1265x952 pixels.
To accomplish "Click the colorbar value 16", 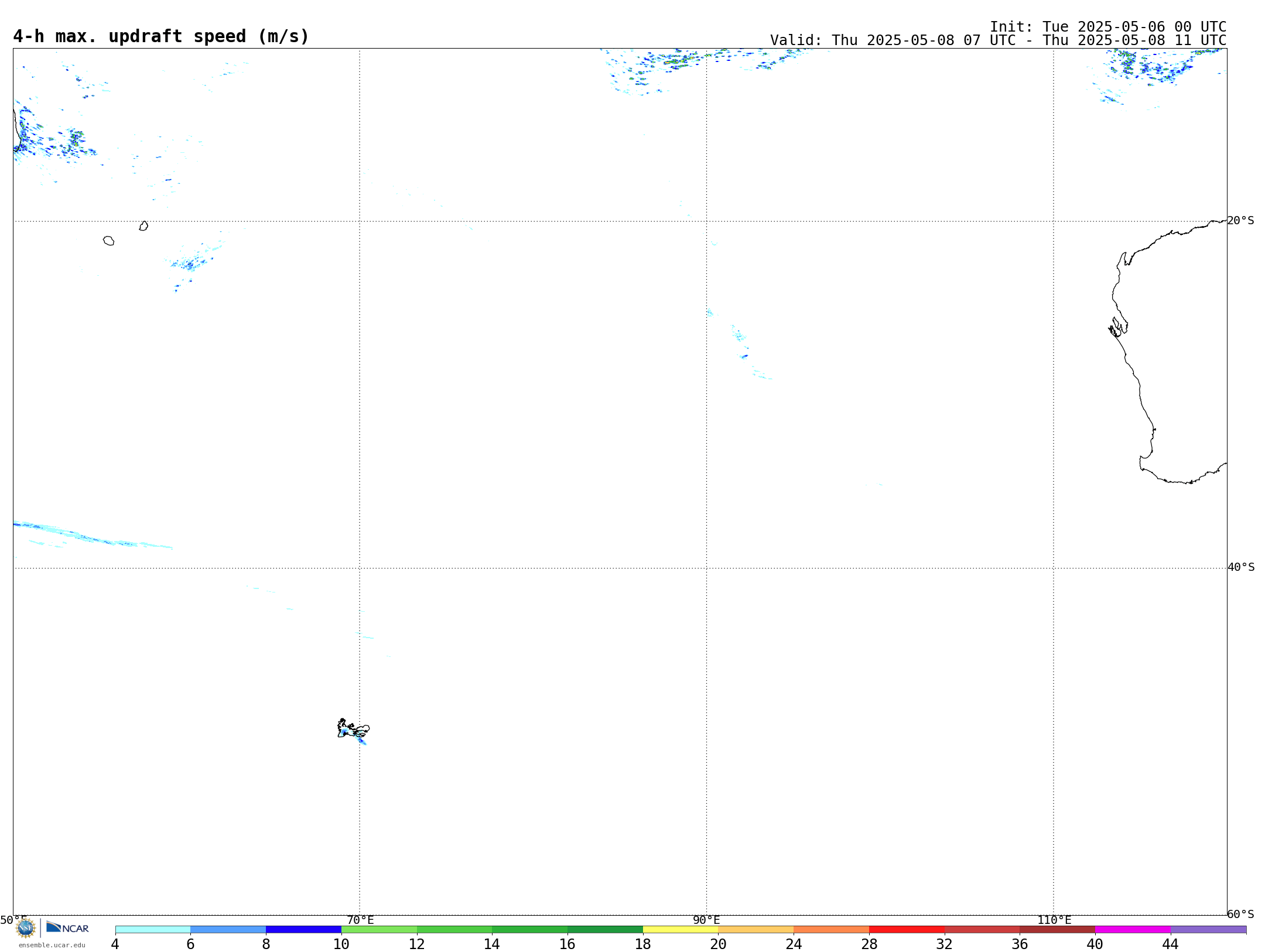I will (x=567, y=944).
